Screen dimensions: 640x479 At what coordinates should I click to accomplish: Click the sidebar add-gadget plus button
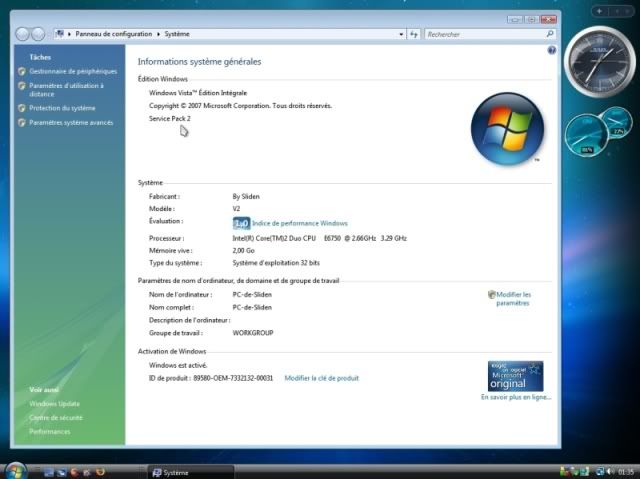(x=599, y=11)
